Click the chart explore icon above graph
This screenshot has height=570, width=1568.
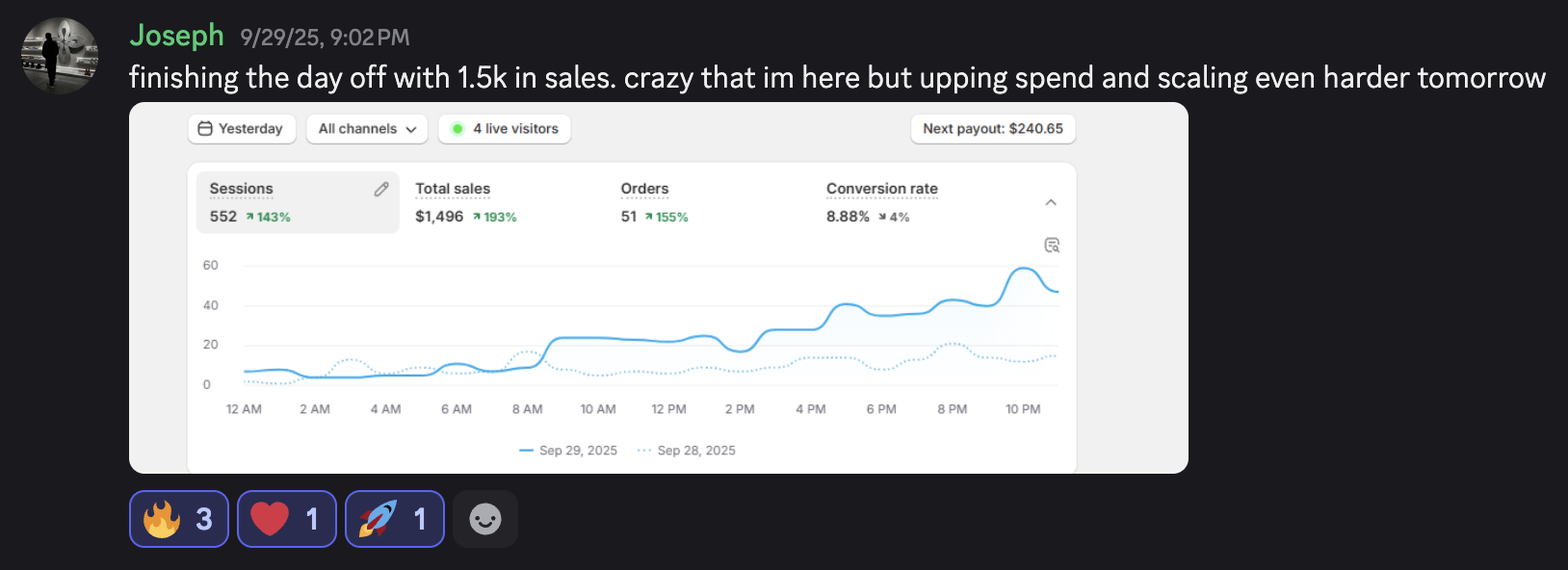pyautogui.click(x=1052, y=246)
